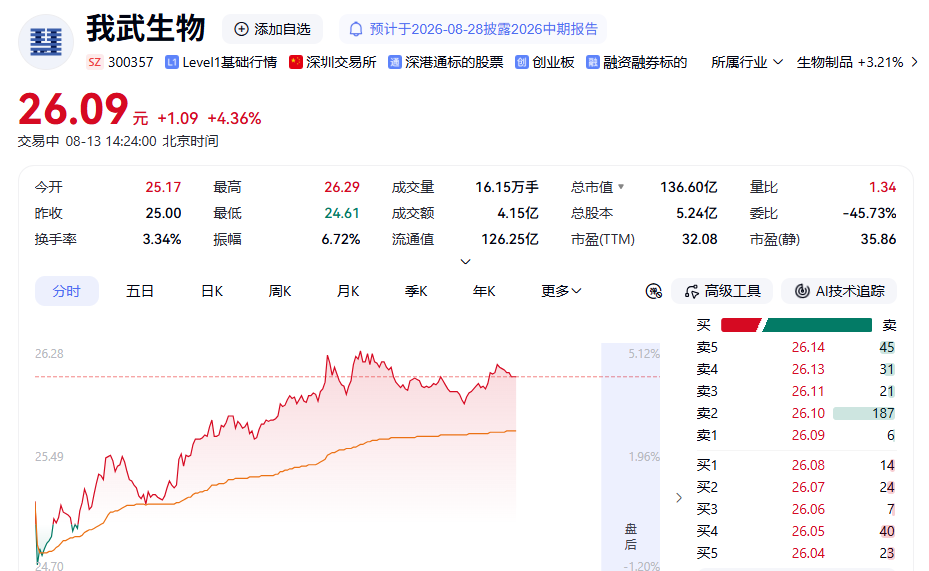Click the 最高 value 26.29
Viewport: 929px width, 571px height.
point(342,187)
